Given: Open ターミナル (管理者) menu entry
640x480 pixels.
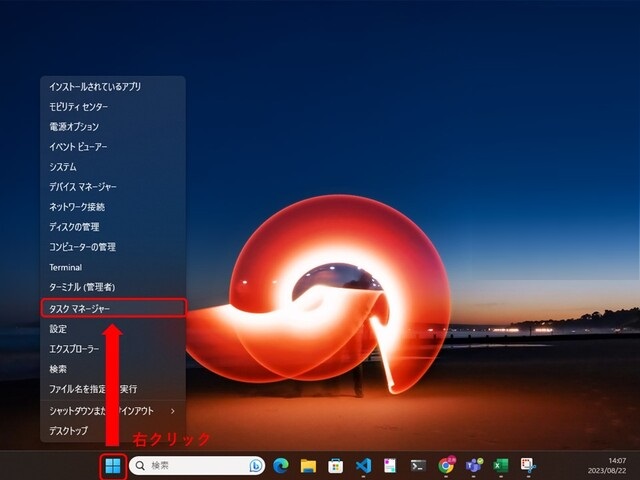Looking at the screenshot, I should (x=113, y=287).
